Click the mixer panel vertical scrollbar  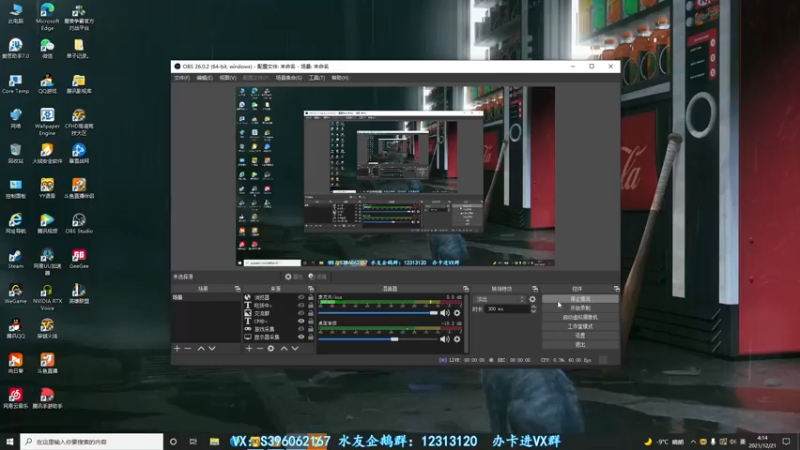click(466, 323)
